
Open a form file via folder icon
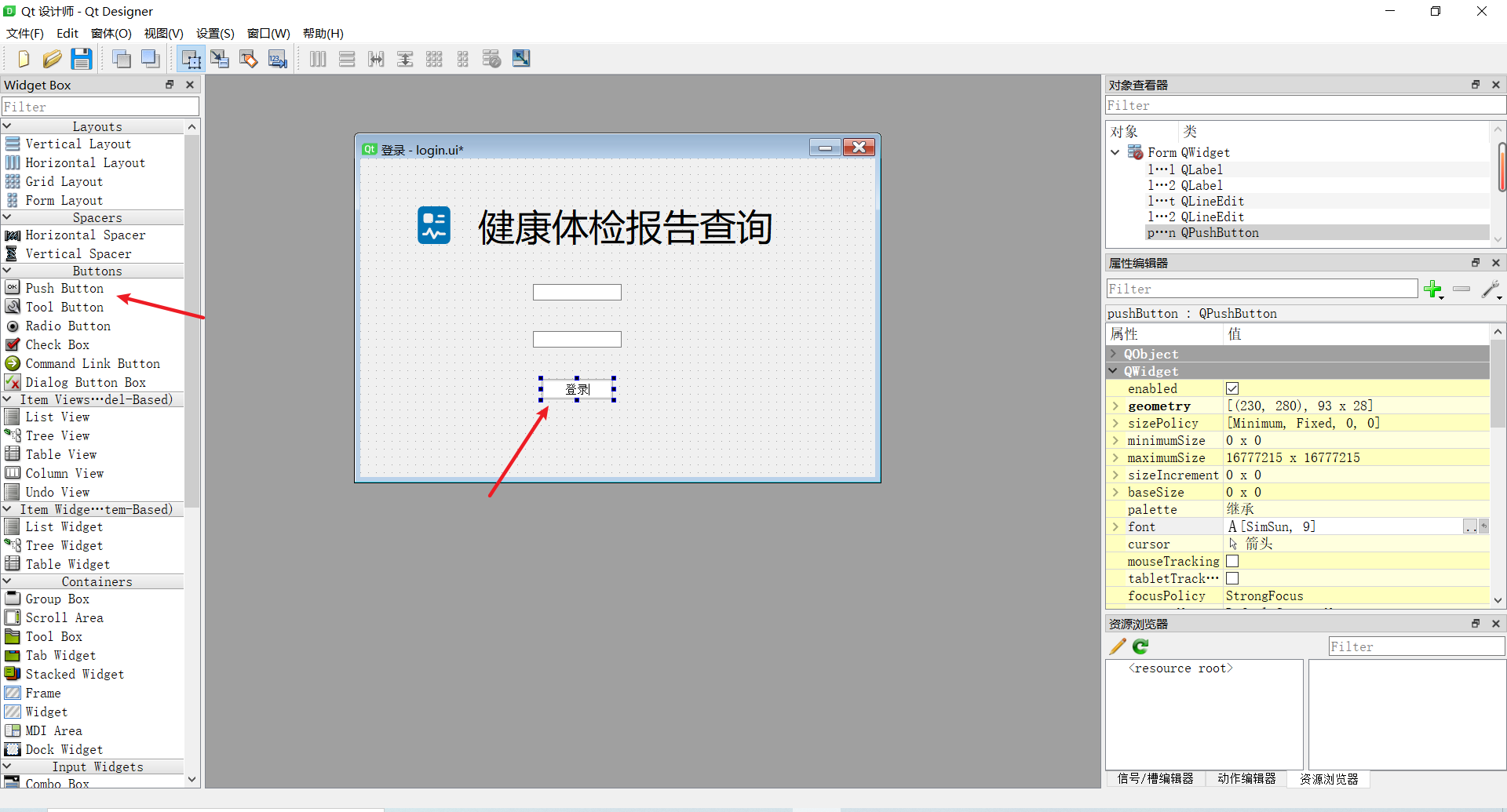click(53, 59)
